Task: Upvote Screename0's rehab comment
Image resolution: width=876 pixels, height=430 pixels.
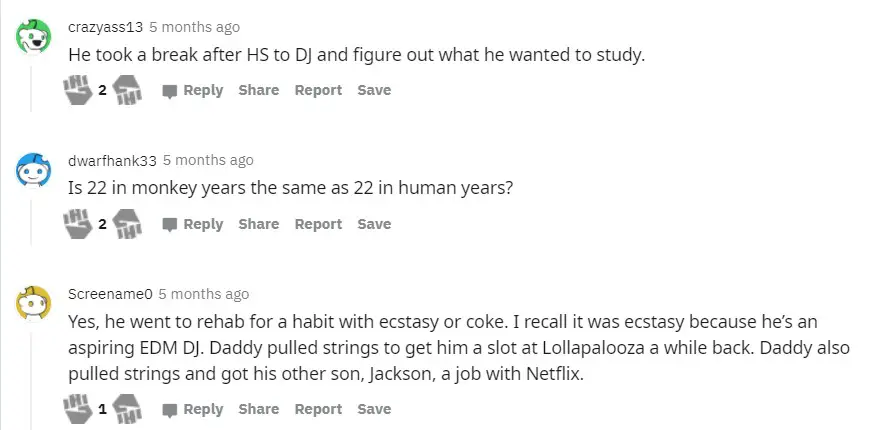Action: [79, 409]
